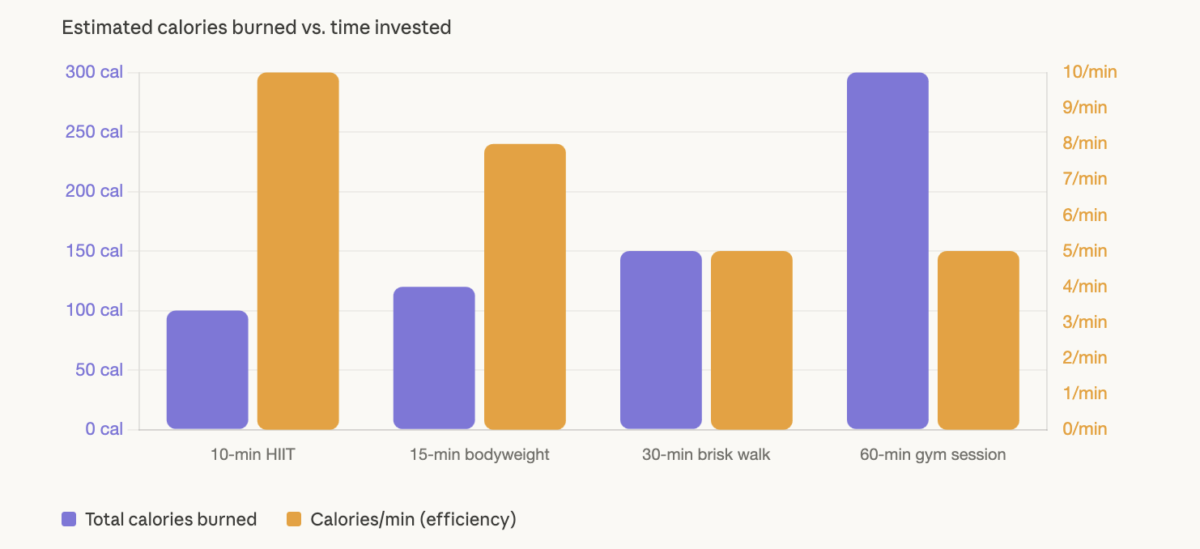Viewport: 1200px width, 549px height.
Task: Click the chart title text
Action: click(x=256, y=28)
